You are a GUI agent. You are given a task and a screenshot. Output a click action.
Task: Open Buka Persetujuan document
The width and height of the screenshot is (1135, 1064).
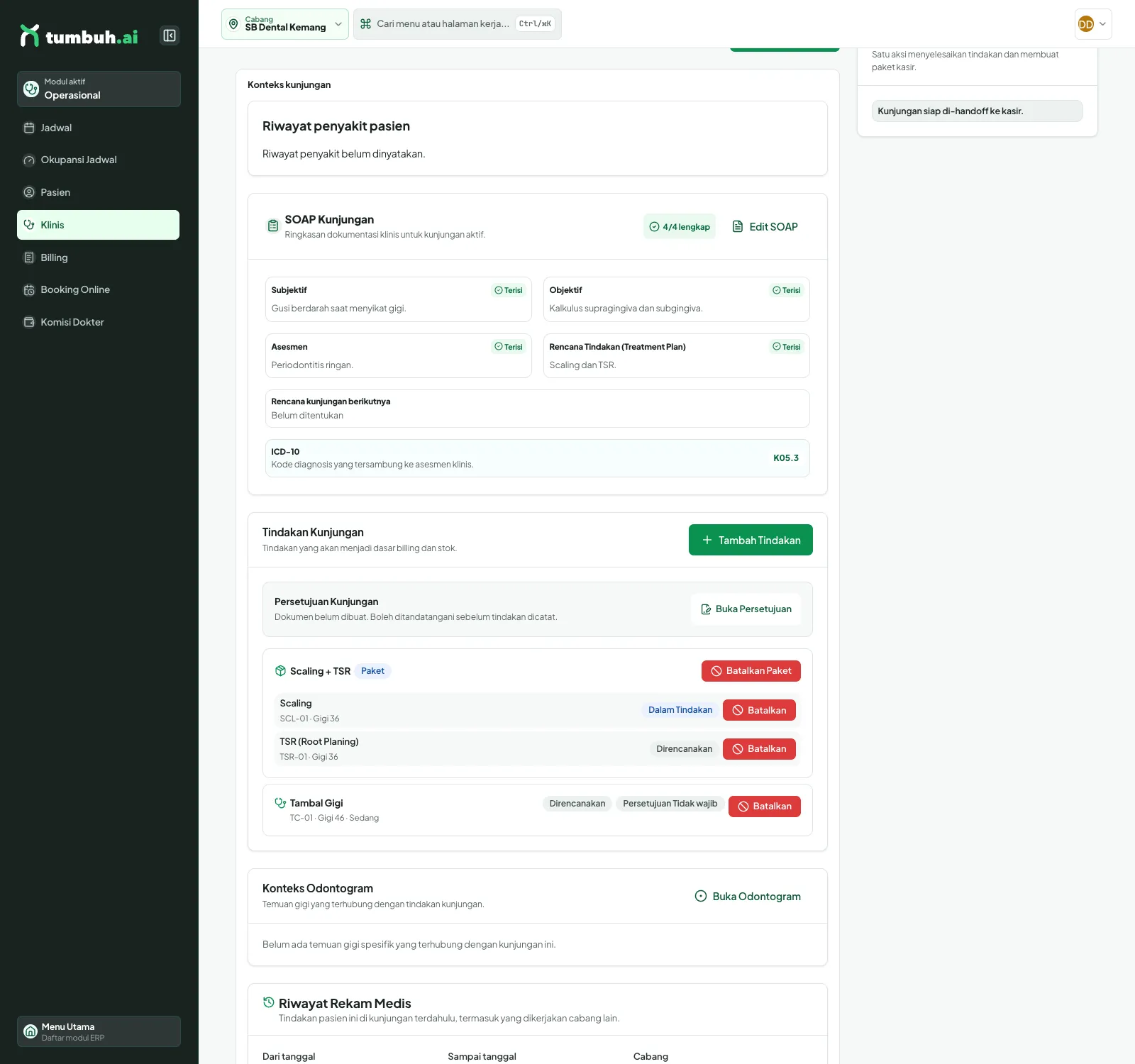[746, 609]
